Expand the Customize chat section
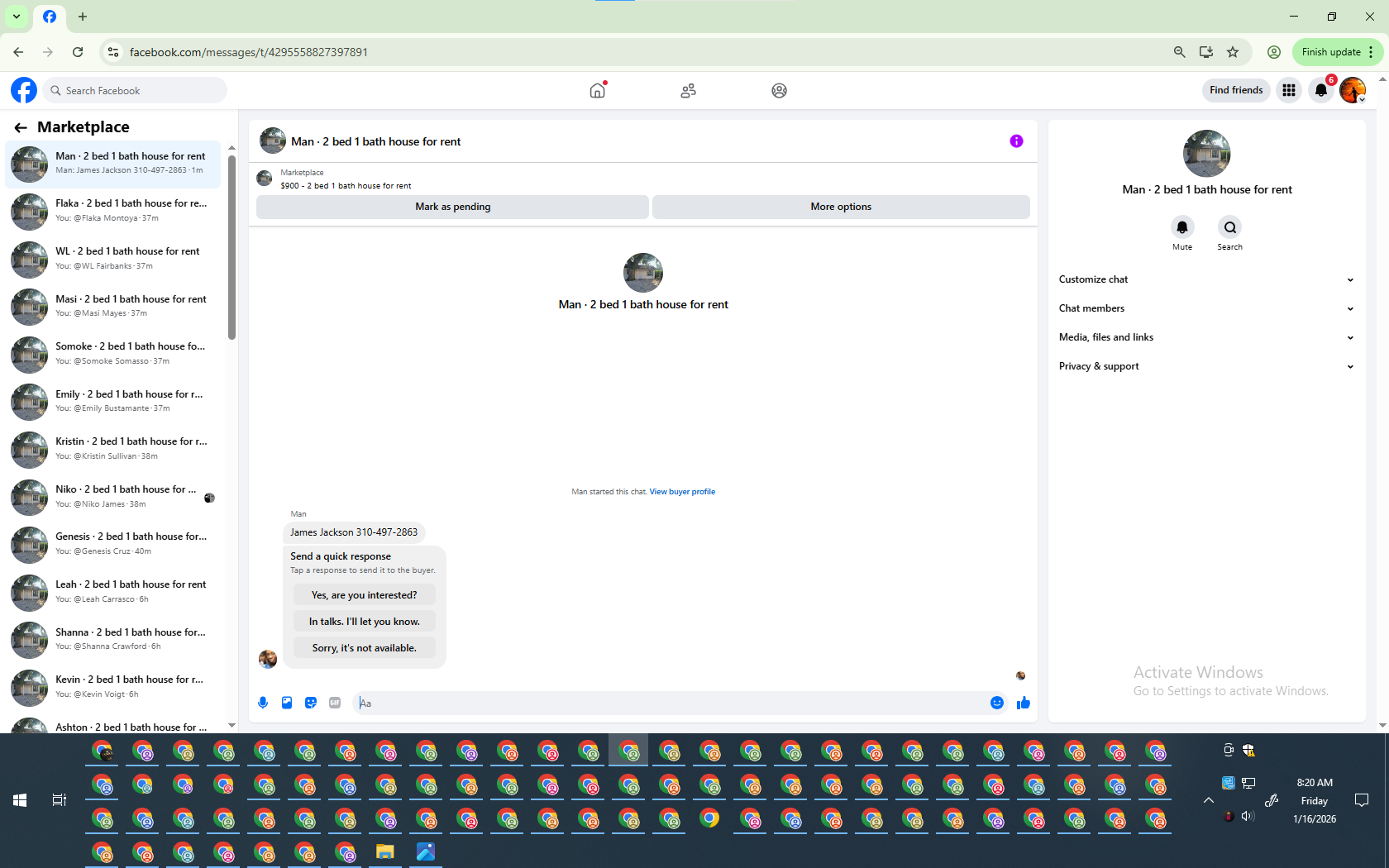 [1206, 279]
